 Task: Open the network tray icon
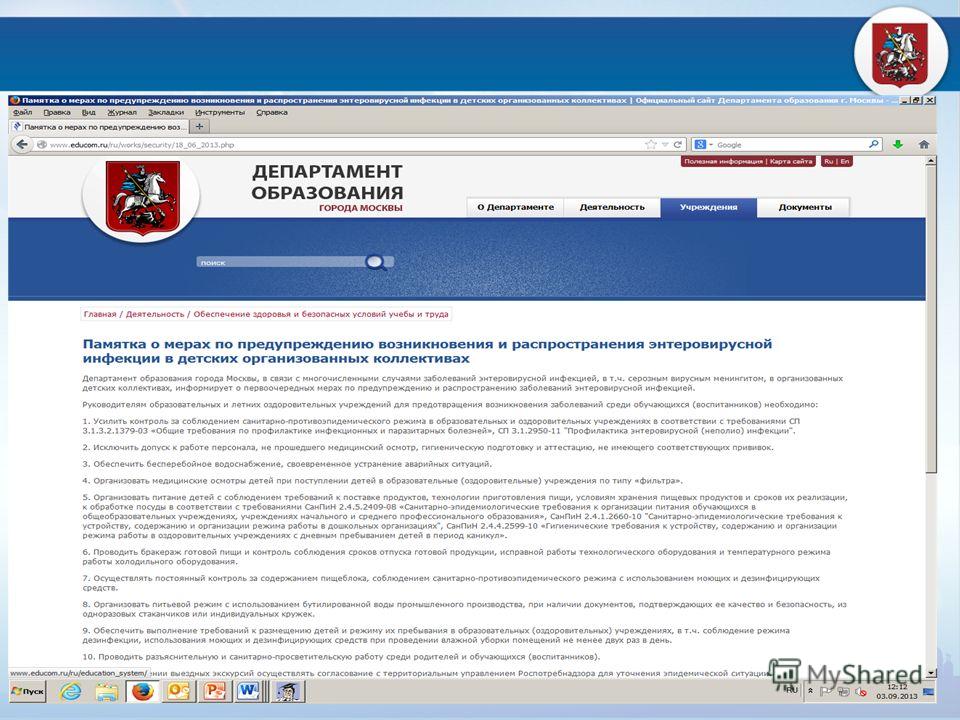(843, 692)
